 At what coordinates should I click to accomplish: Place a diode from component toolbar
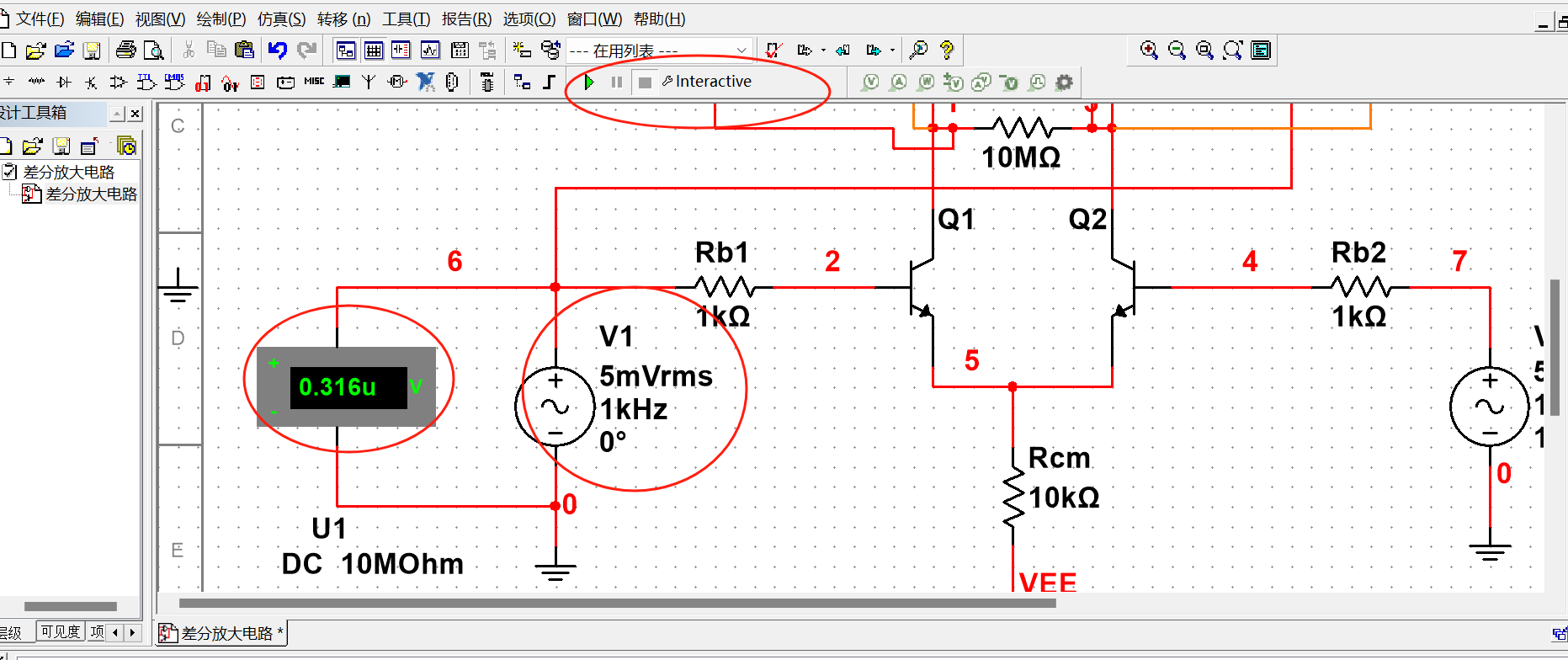[x=64, y=82]
